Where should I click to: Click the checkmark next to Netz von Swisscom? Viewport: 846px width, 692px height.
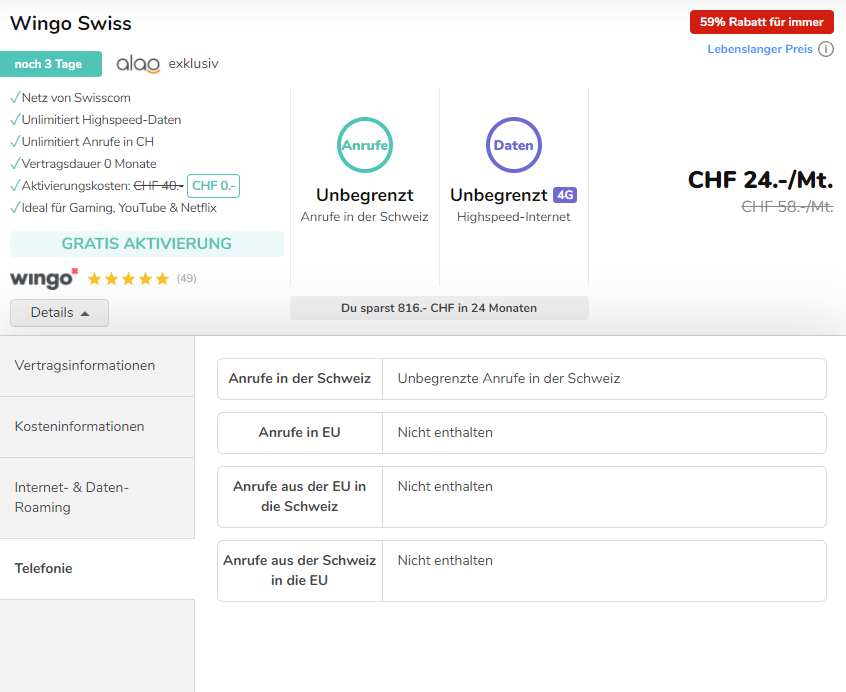click(x=15, y=98)
